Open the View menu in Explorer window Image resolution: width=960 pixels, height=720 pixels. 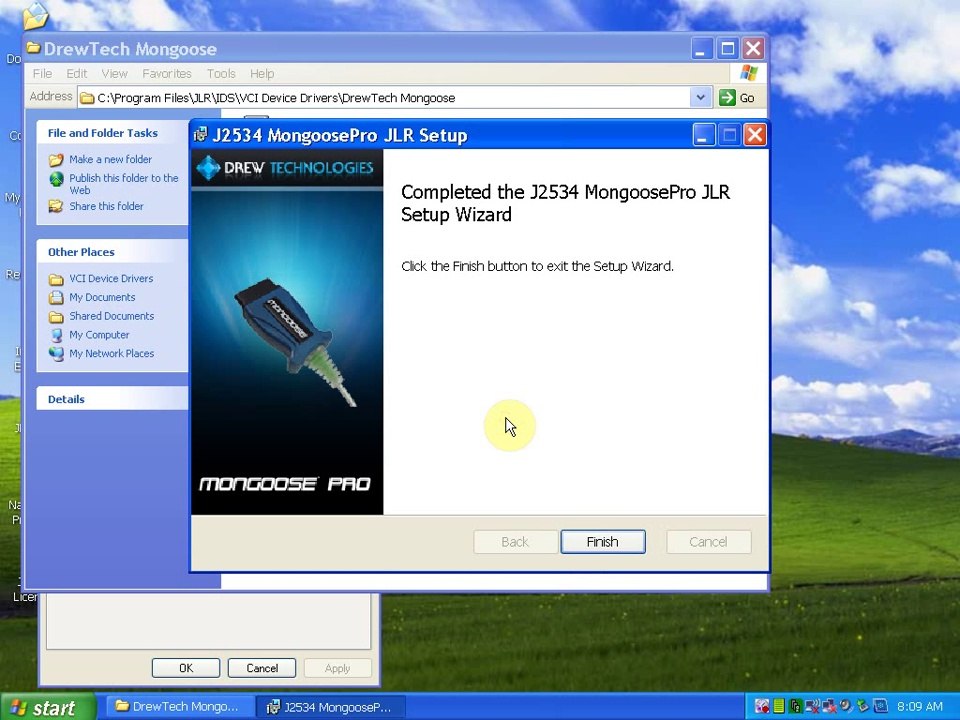114,73
